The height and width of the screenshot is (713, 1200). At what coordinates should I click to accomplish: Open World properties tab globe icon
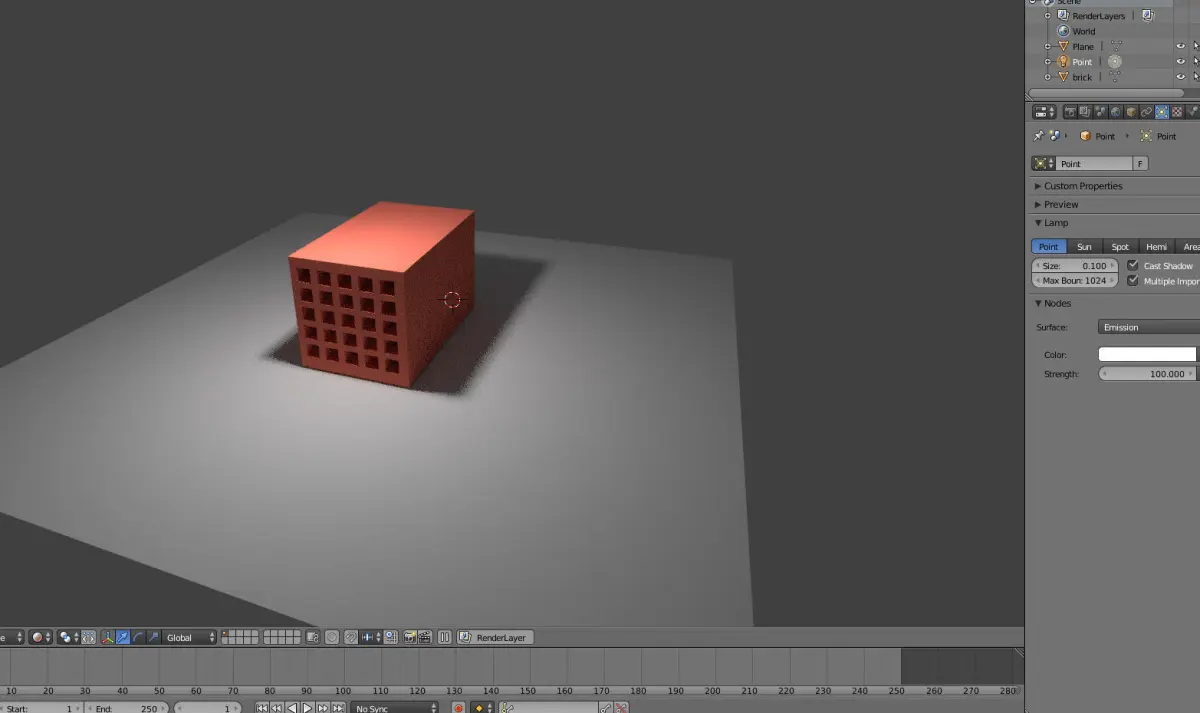[1115, 112]
